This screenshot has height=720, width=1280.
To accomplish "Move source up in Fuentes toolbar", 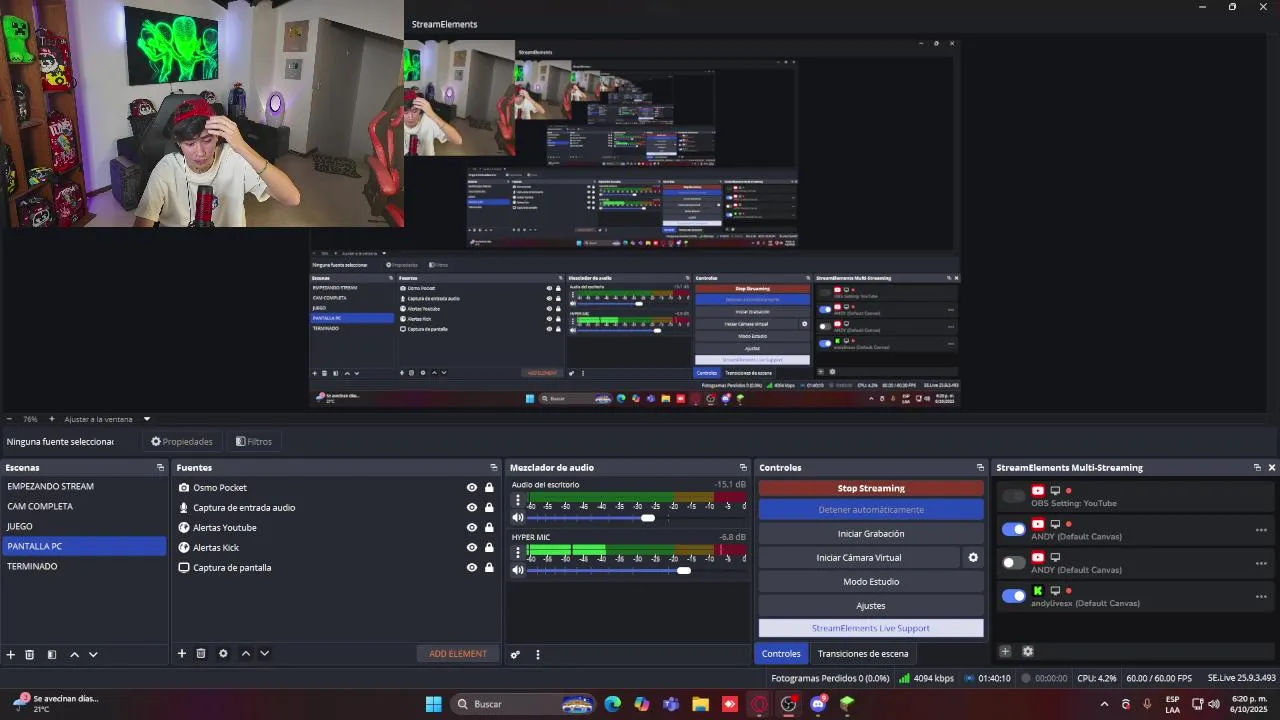I will [246, 654].
